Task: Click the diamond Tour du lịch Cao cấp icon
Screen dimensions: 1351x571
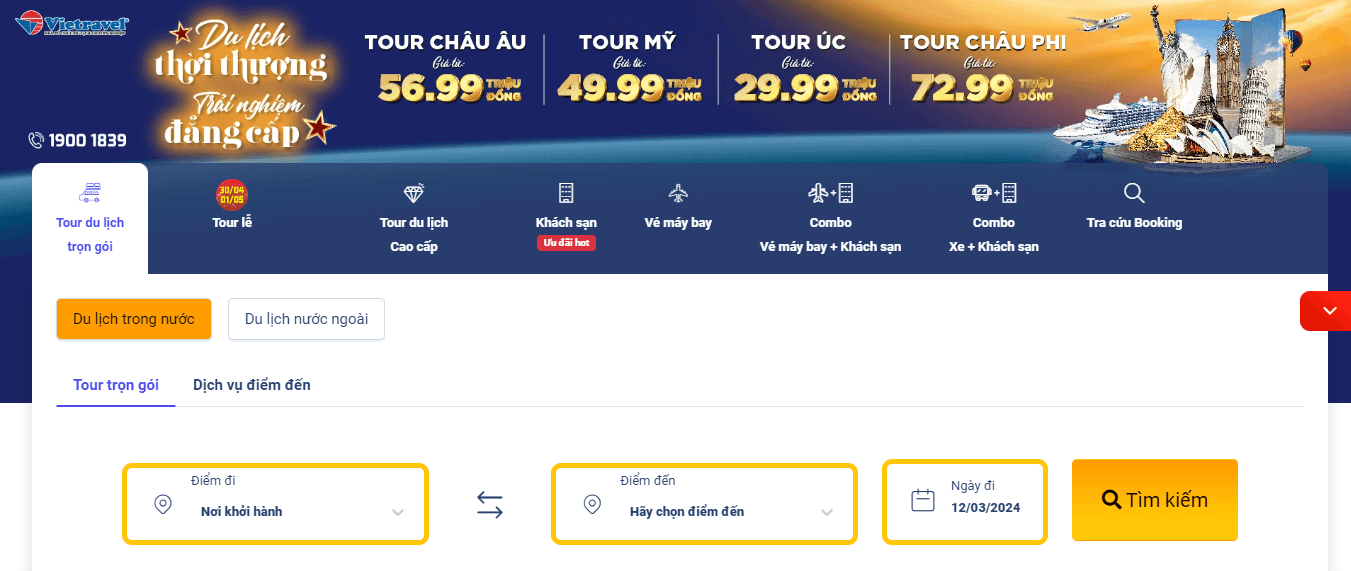Action: [x=414, y=194]
